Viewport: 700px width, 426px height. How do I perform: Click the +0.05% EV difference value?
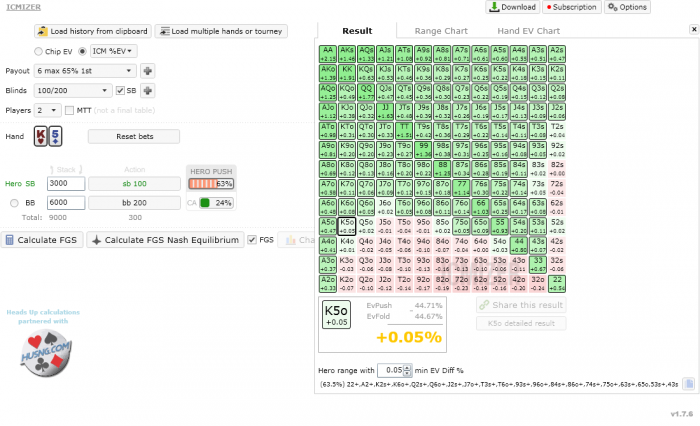[409, 337]
